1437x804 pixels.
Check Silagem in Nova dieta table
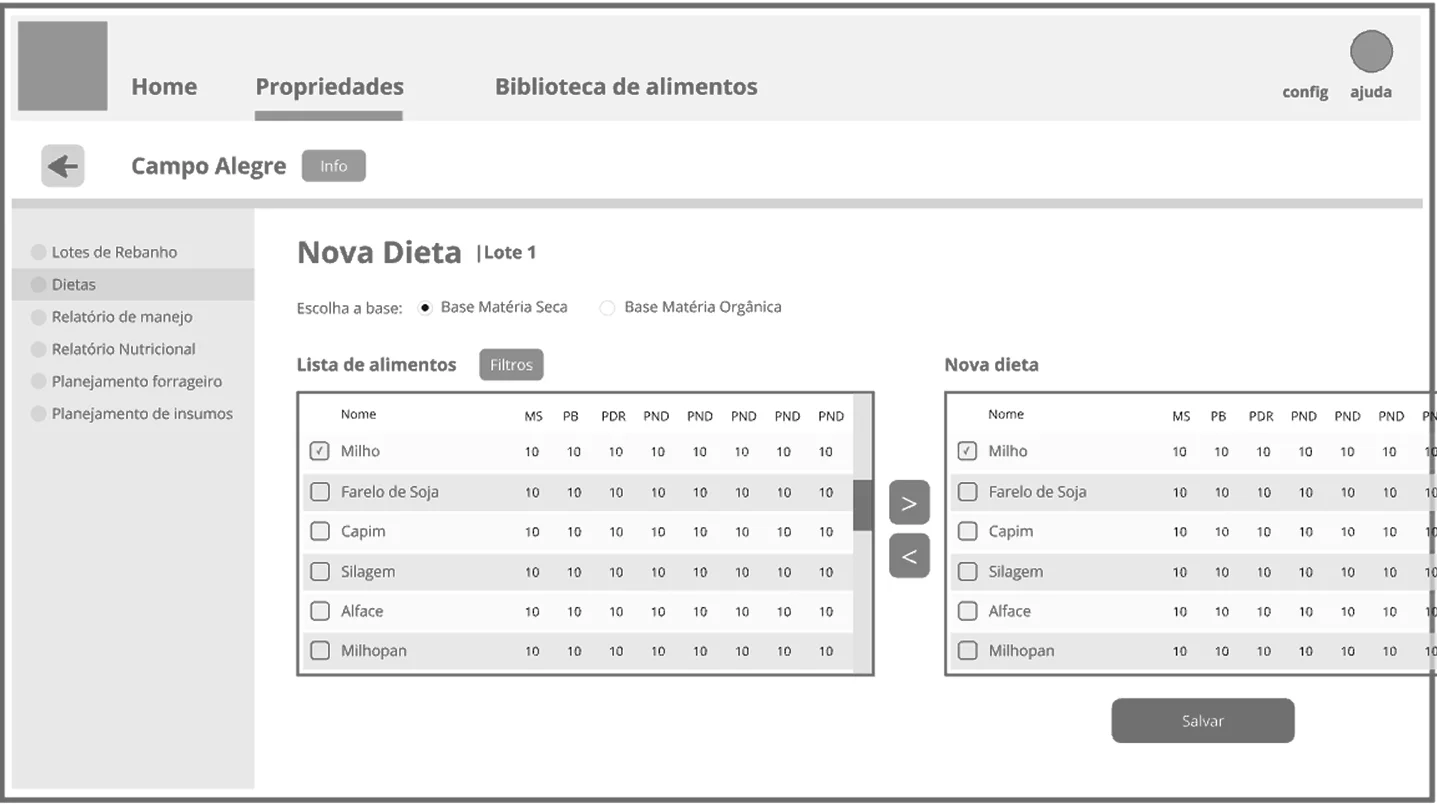[x=967, y=572]
